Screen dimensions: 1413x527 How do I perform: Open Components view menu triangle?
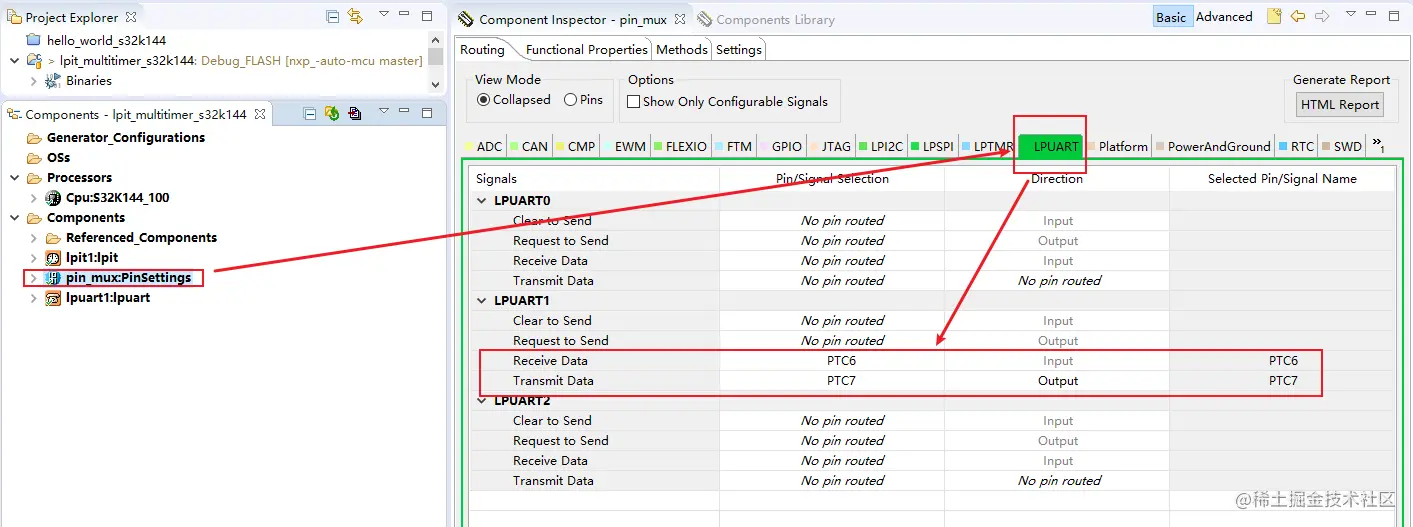click(384, 112)
